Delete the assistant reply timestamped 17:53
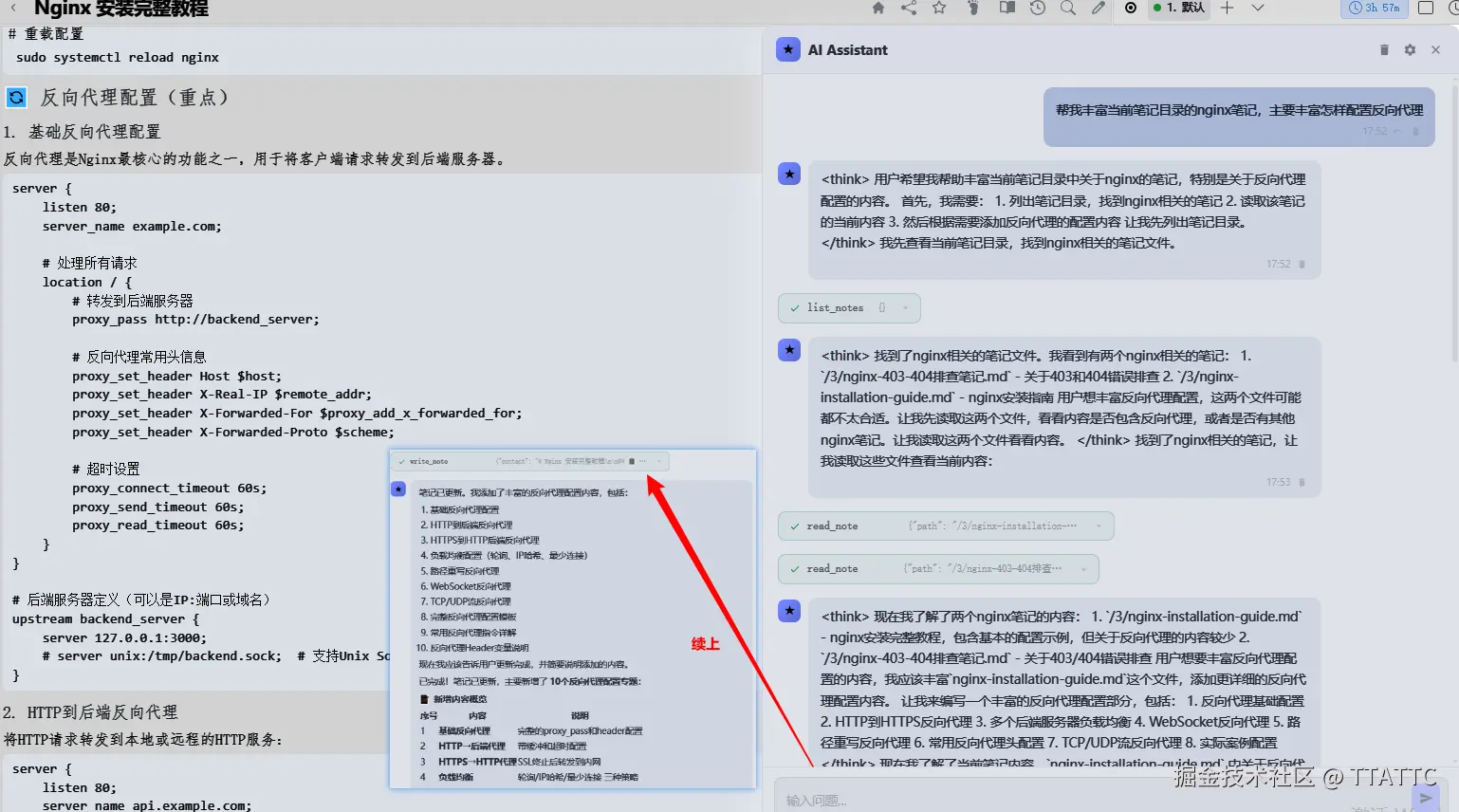 click(x=1302, y=482)
